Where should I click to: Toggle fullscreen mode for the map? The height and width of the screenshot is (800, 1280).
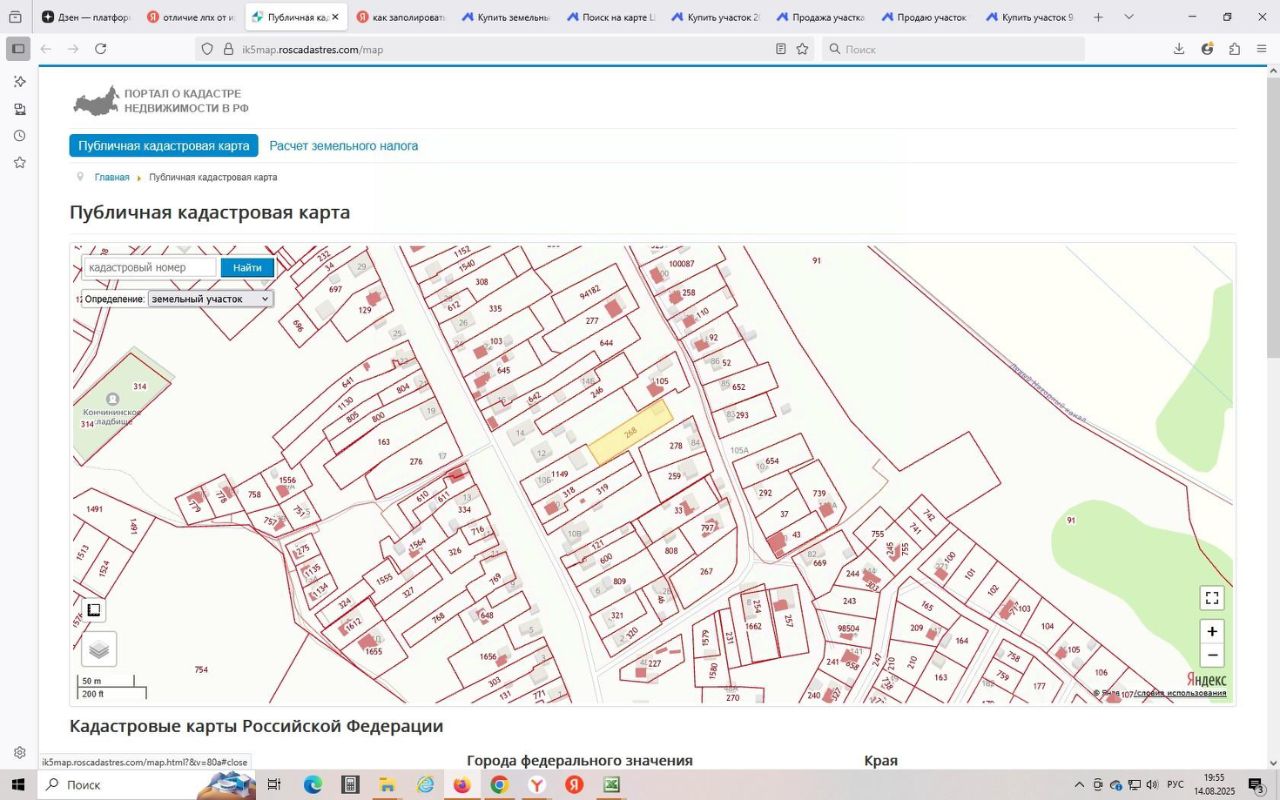[x=1212, y=598]
